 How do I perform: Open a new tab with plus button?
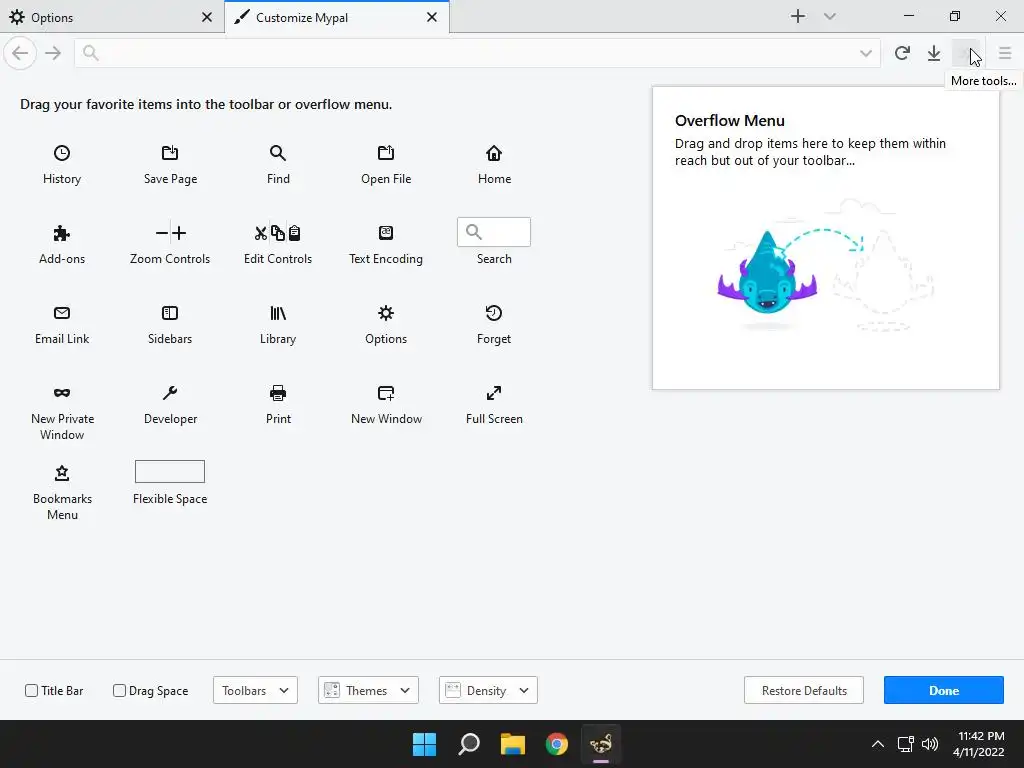pyautogui.click(x=797, y=16)
